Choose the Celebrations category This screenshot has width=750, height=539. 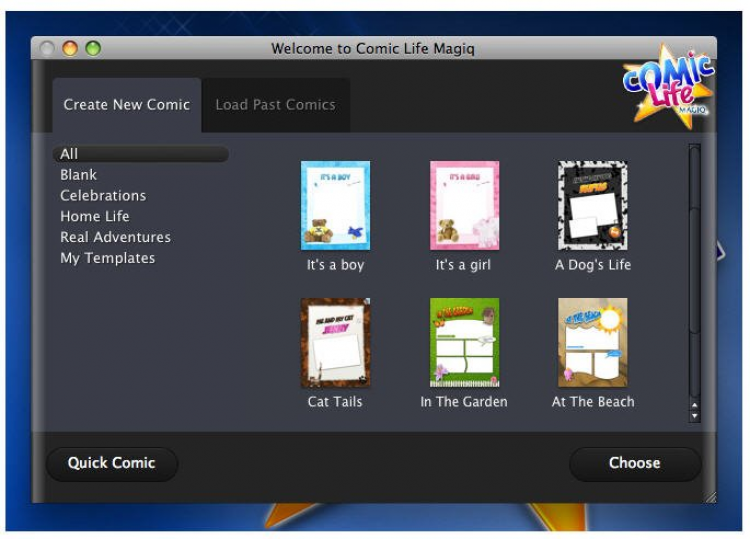click(103, 196)
